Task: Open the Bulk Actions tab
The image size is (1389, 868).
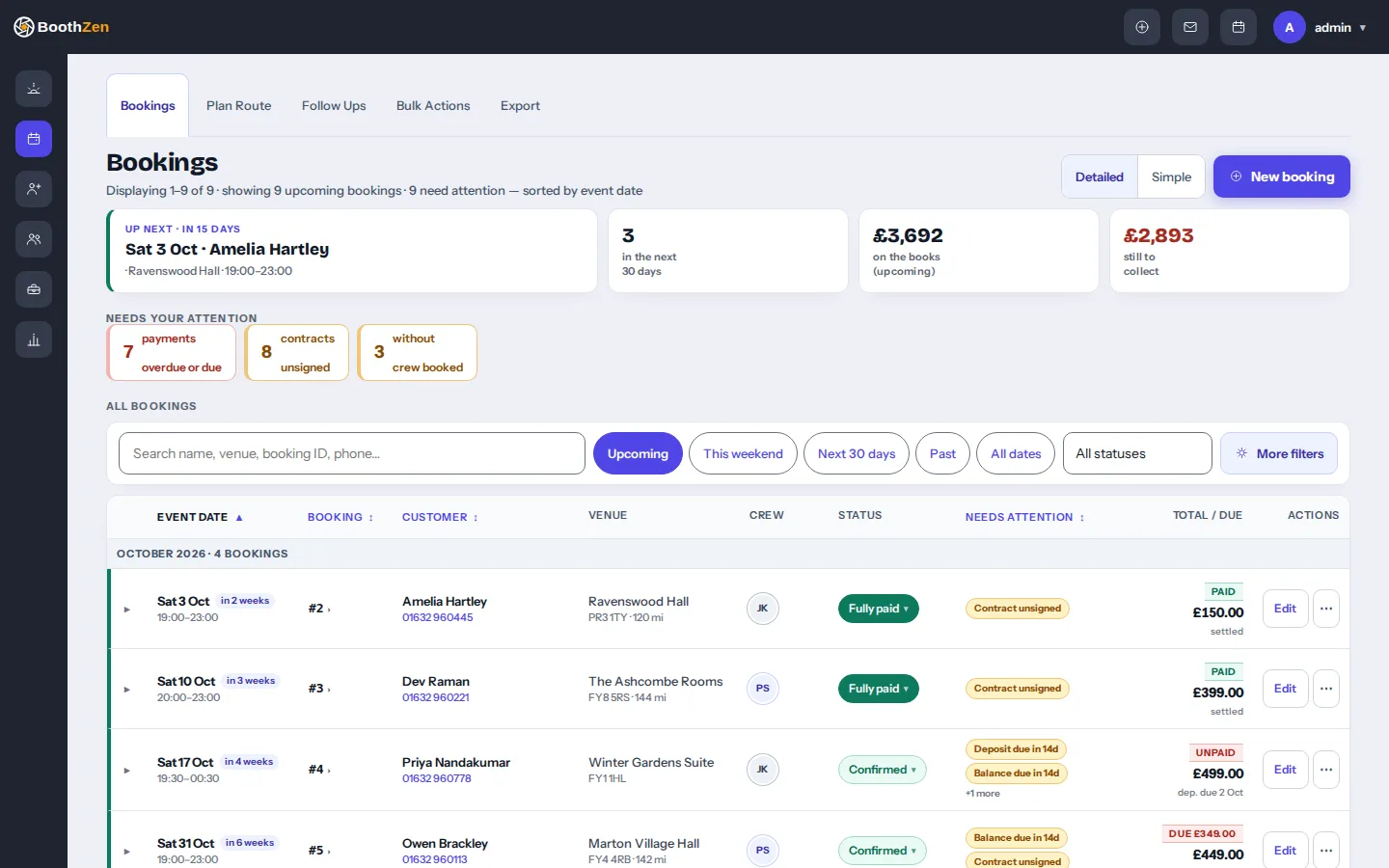Action: (x=433, y=105)
